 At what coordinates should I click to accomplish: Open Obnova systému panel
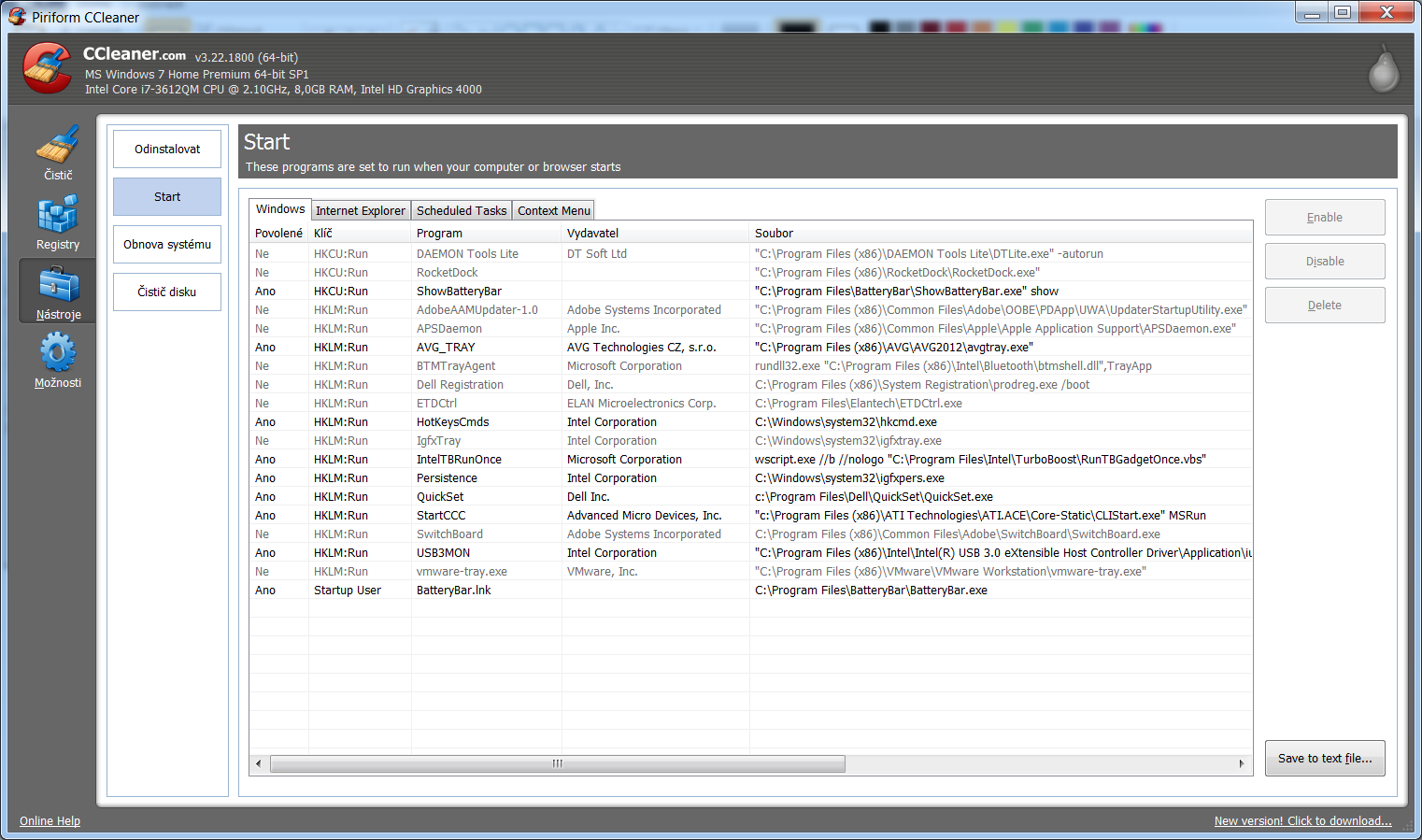click(167, 245)
